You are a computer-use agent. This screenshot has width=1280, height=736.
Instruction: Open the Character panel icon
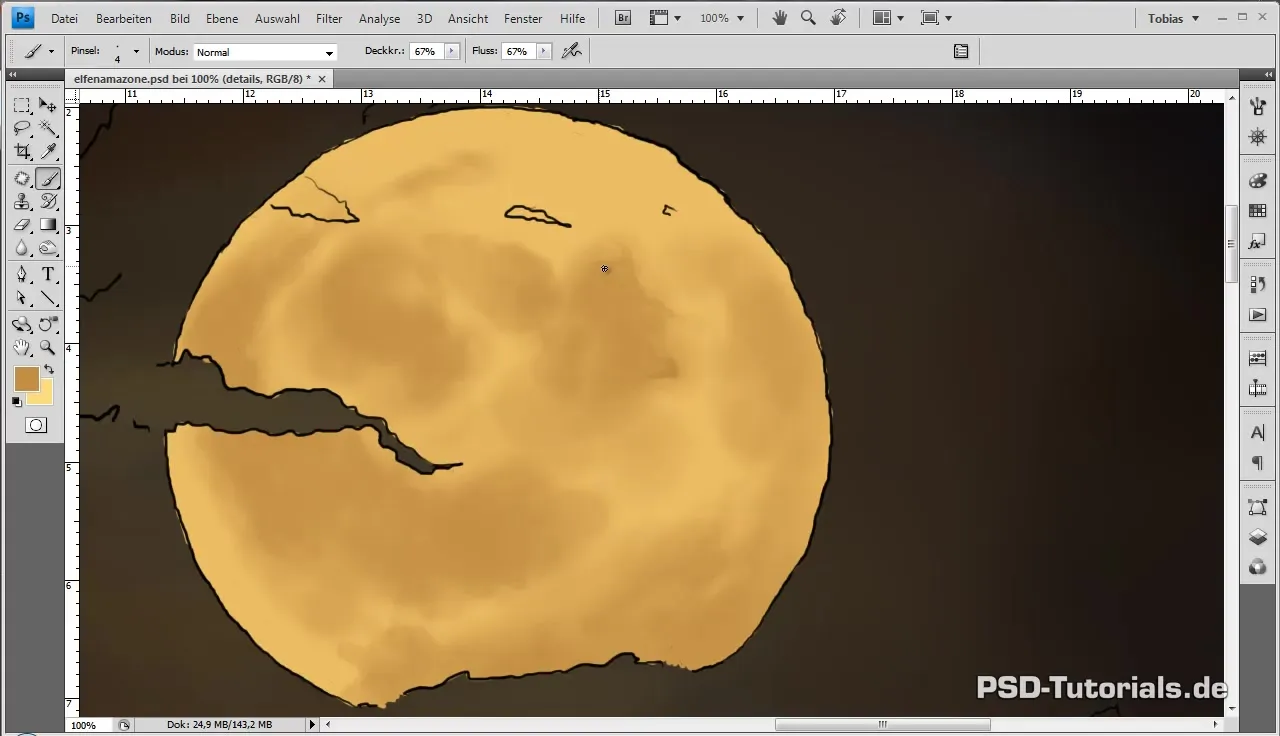pyautogui.click(x=1258, y=433)
